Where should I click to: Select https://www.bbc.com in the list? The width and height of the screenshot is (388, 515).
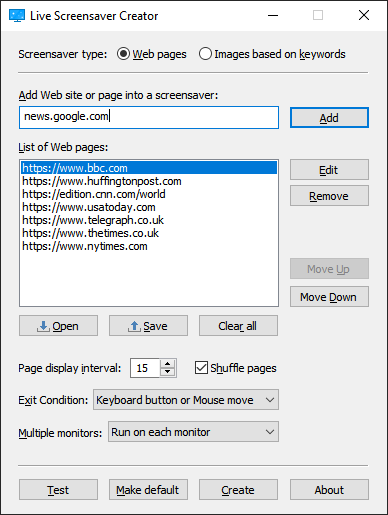pos(149,168)
